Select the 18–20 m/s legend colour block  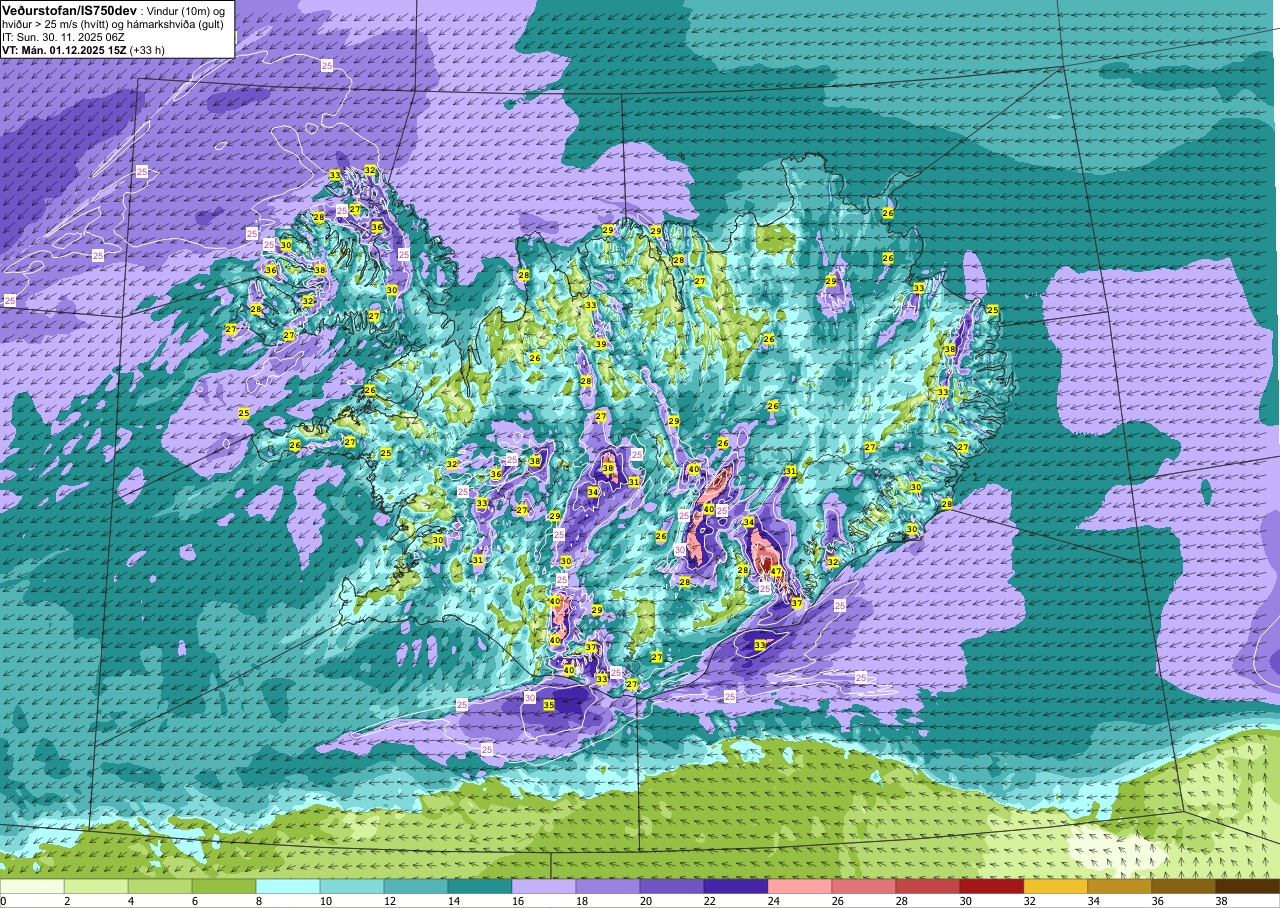point(608,887)
